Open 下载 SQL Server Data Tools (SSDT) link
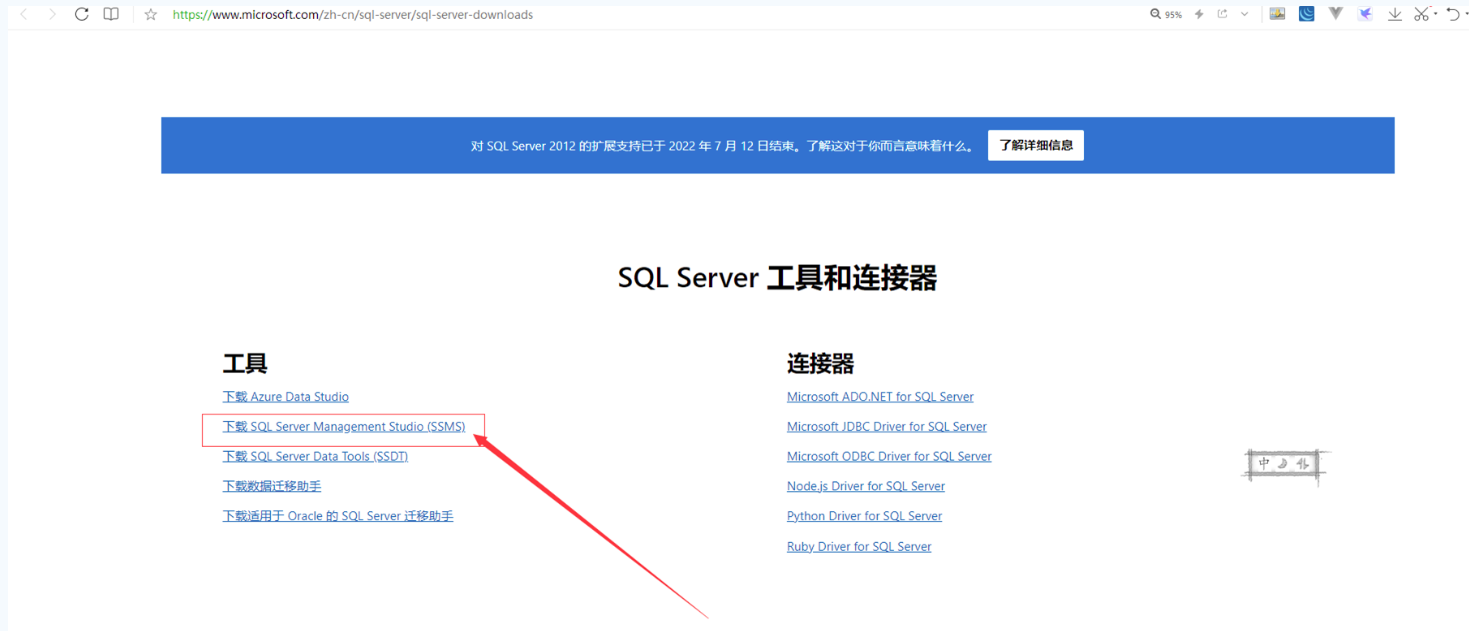Image resolution: width=1469 pixels, height=631 pixels. pos(315,456)
